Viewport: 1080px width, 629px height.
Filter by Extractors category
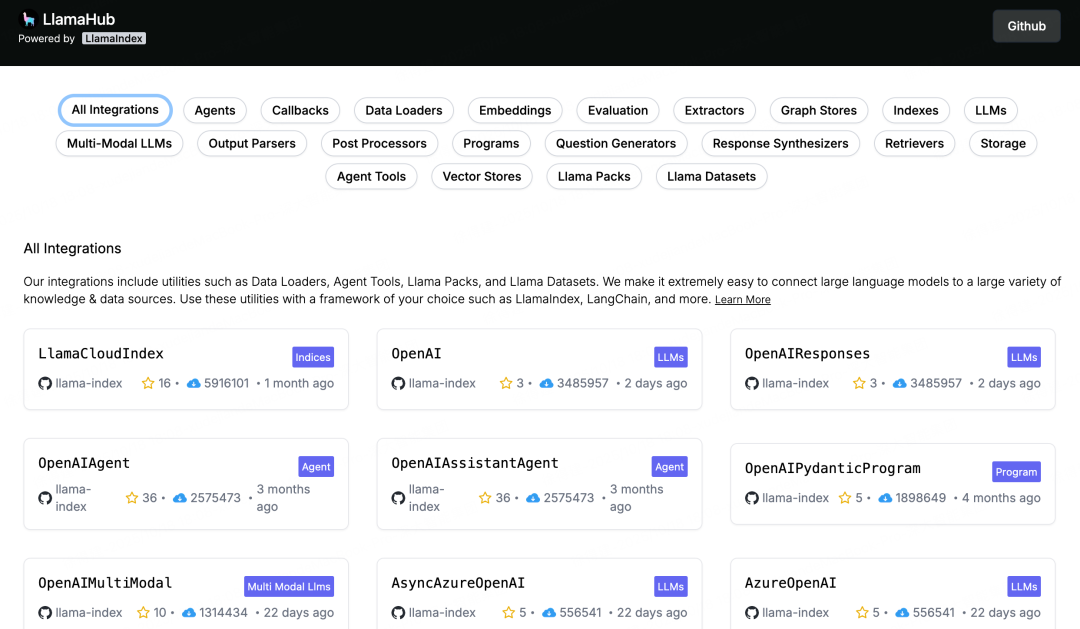(714, 110)
